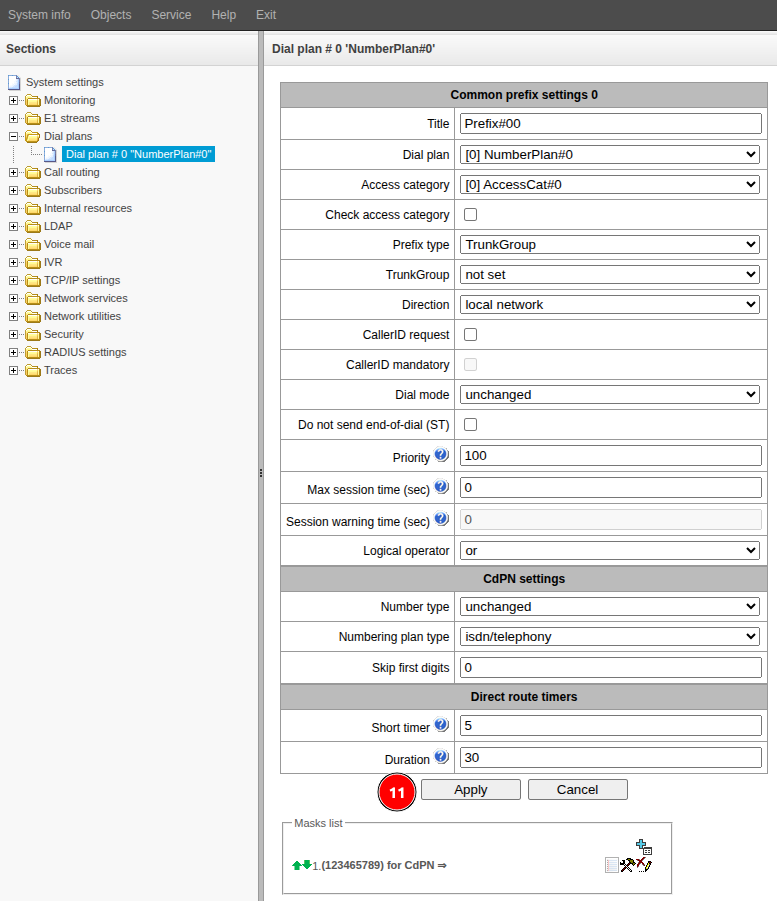Image resolution: width=777 pixels, height=901 pixels.
Task: Click the Subscribers folder icon
Action: (33, 190)
